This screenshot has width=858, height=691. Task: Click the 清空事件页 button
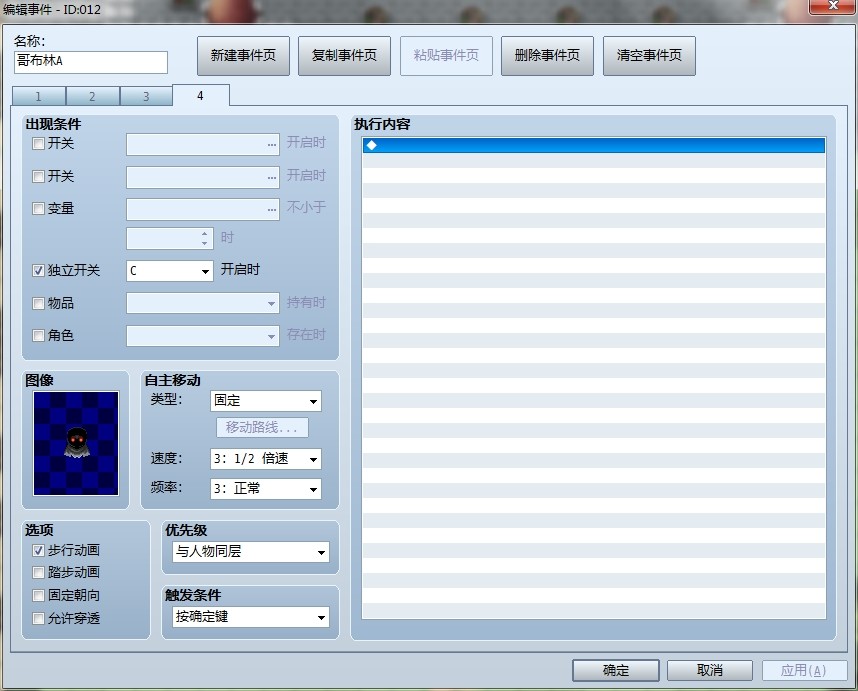click(649, 55)
